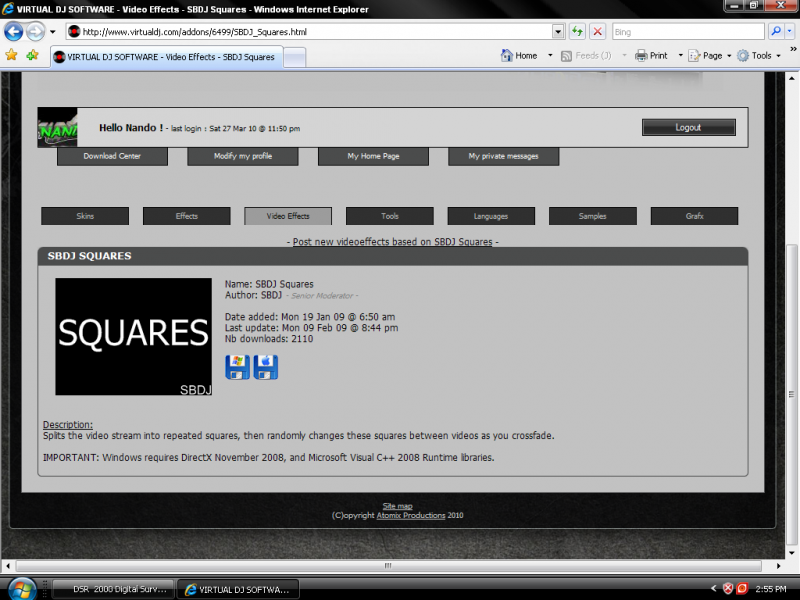Download the Mac version floppy icon

[266, 367]
